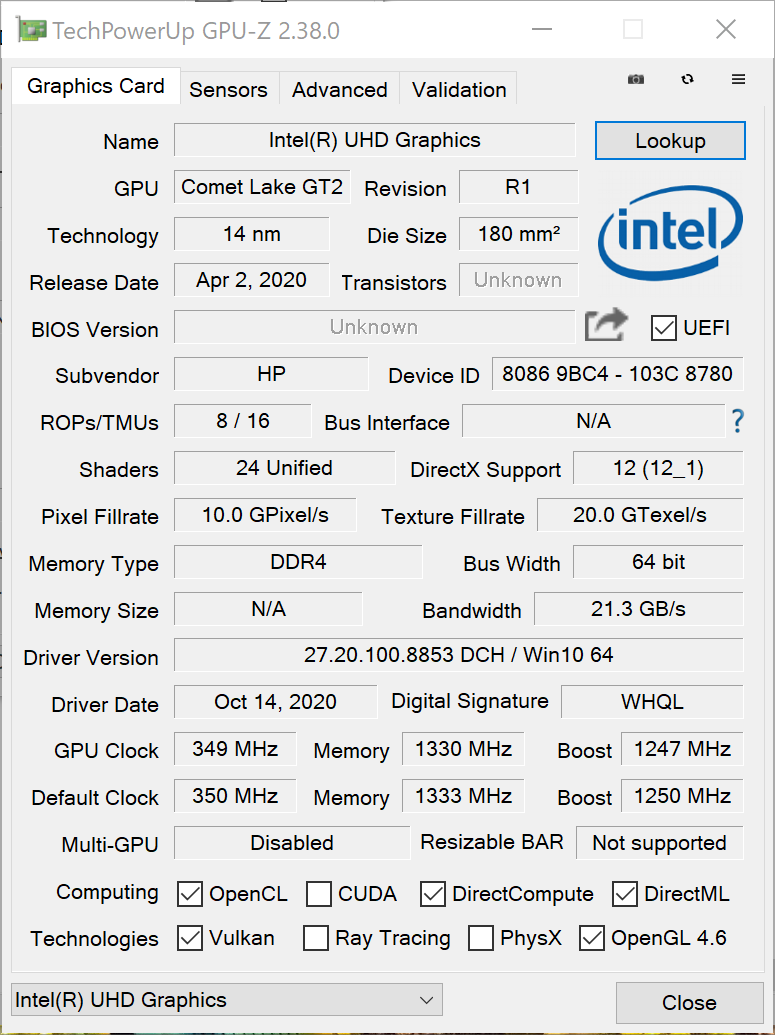The height and width of the screenshot is (1035, 775).
Task: Enable the PhysX checkbox
Action: [x=481, y=938]
